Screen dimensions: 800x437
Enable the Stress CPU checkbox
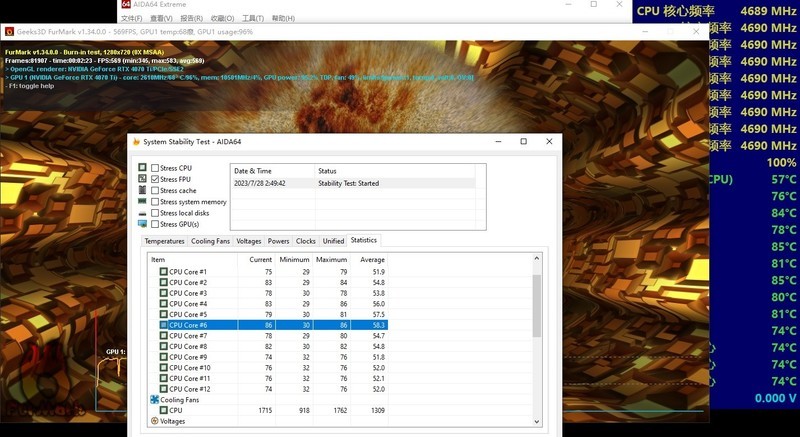coord(155,168)
